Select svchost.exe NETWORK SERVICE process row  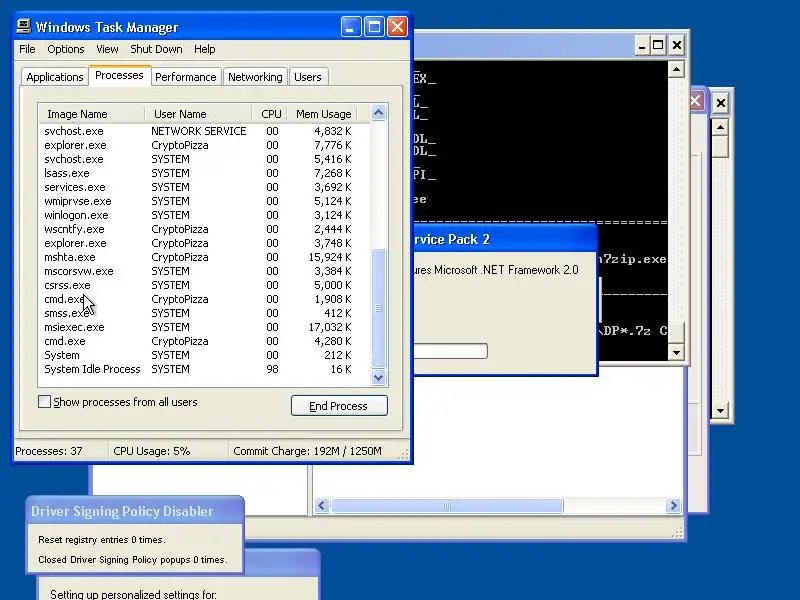pos(204,131)
